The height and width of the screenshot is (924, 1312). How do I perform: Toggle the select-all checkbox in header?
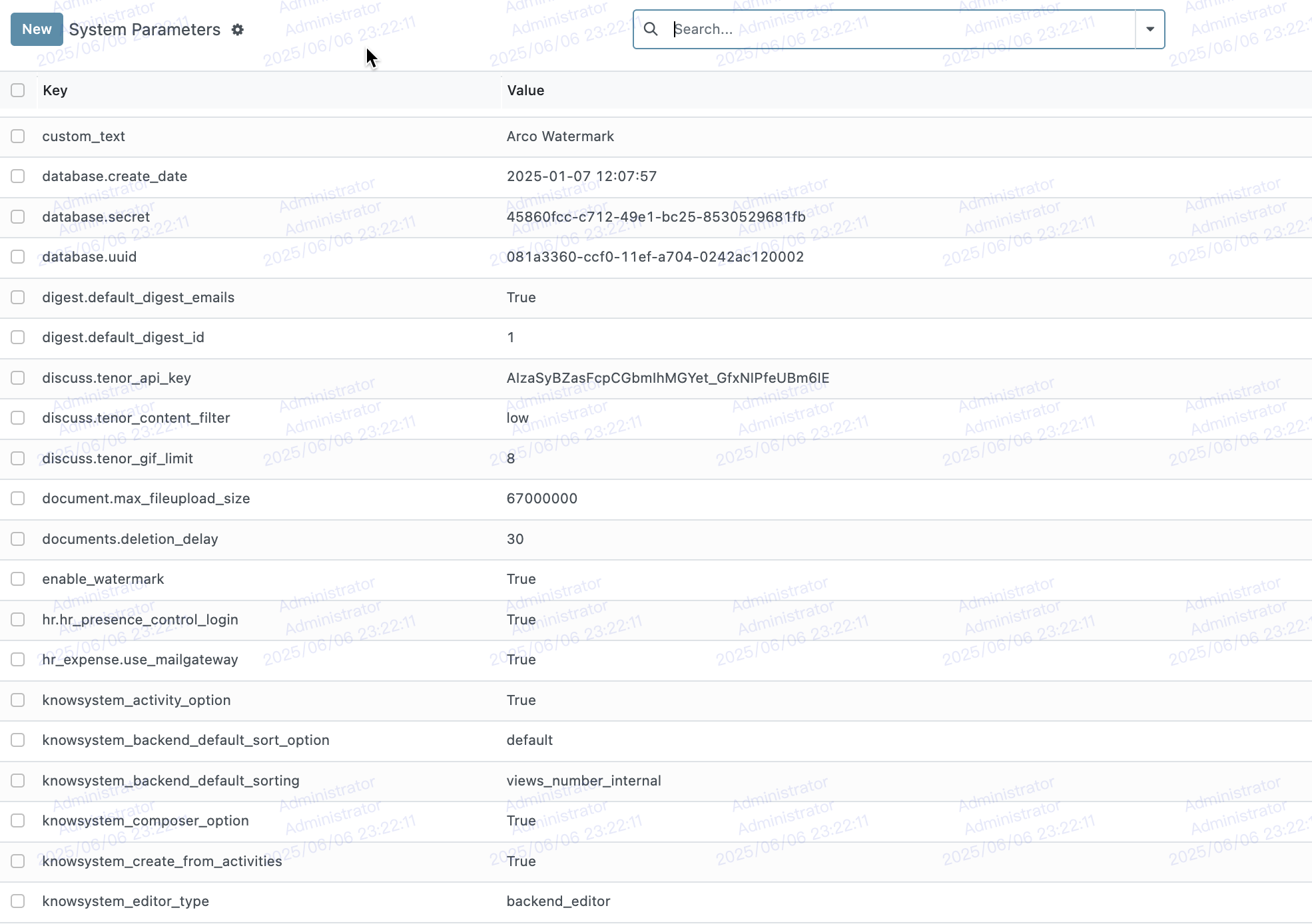tap(18, 90)
